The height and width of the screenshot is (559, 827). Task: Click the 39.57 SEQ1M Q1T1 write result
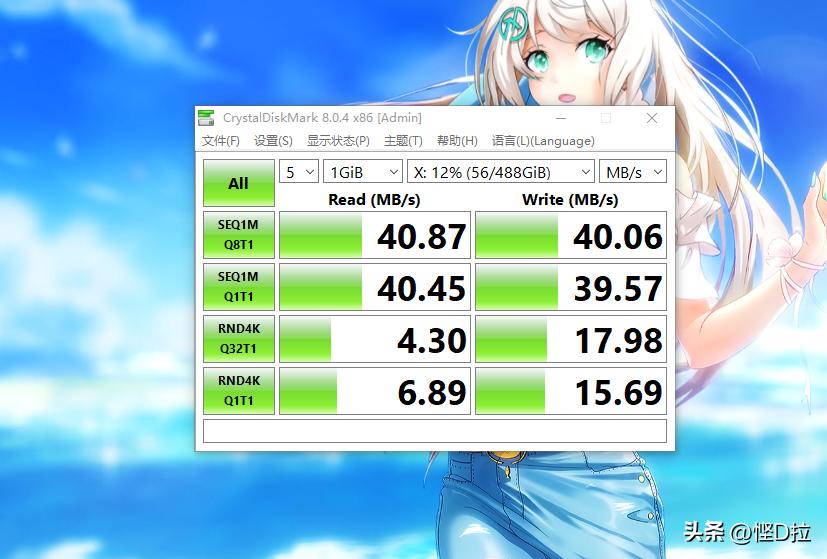[x=571, y=287]
